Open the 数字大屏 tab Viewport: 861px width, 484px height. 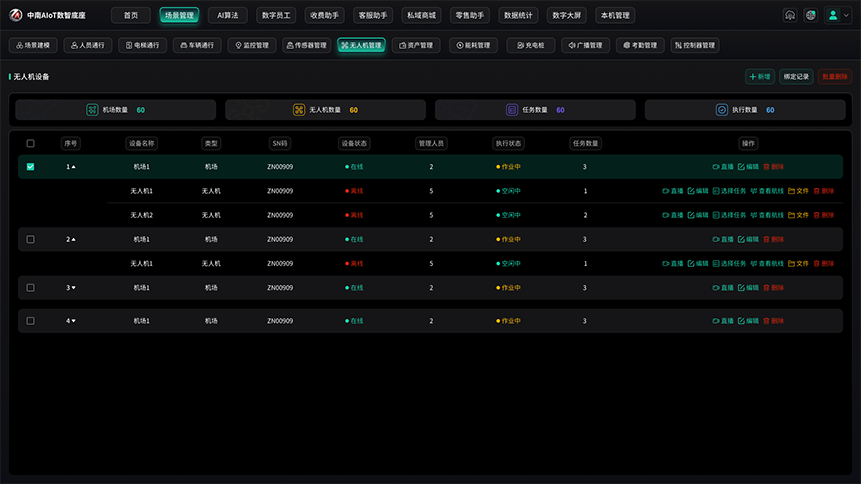tap(566, 15)
